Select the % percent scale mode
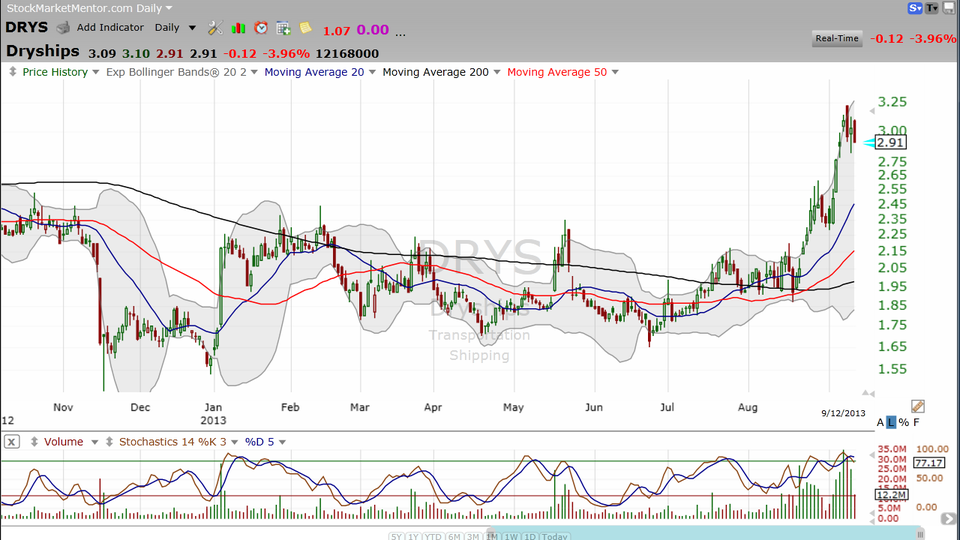 point(904,422)
